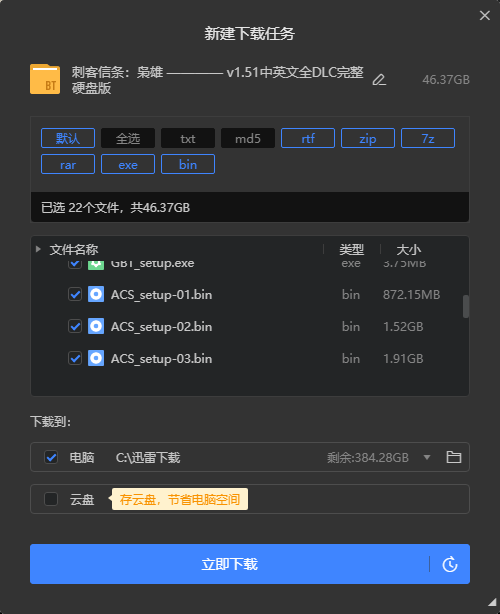Sort by 大小 column header
Viewport: 500px width, 614px height.
[409, 249]
